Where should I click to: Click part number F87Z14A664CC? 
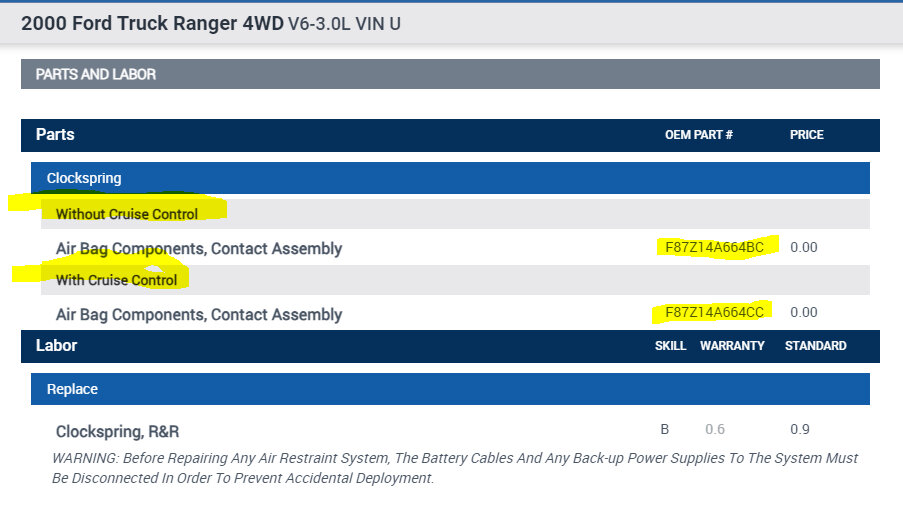(714, 313)
